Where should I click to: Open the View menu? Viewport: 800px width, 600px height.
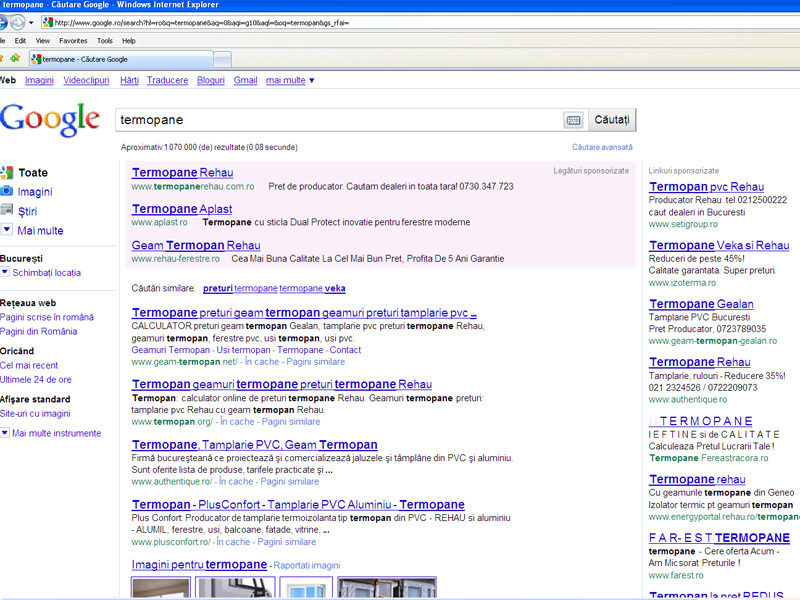[43, 41]
